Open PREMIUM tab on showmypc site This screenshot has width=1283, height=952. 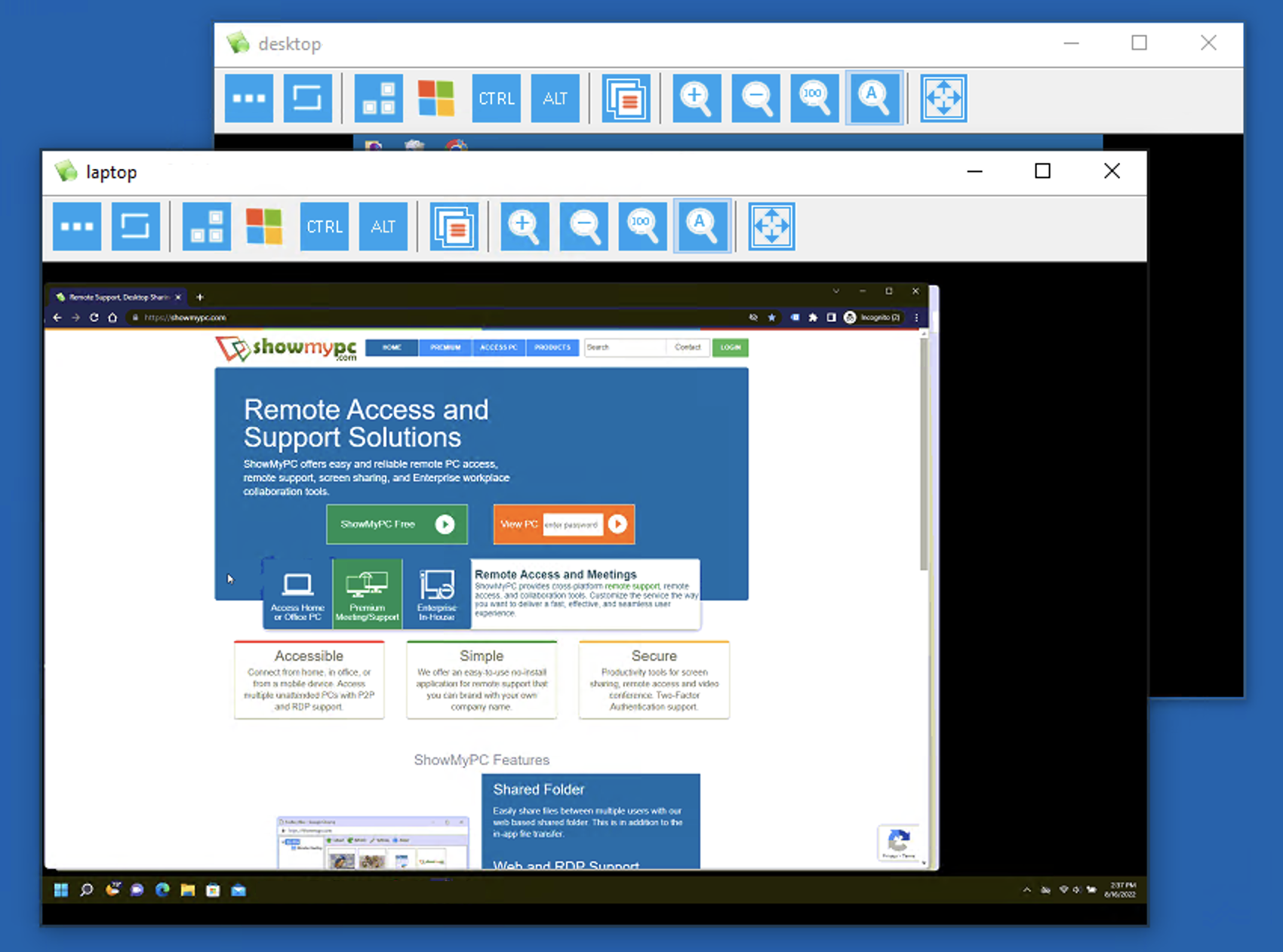pos(445,347)
